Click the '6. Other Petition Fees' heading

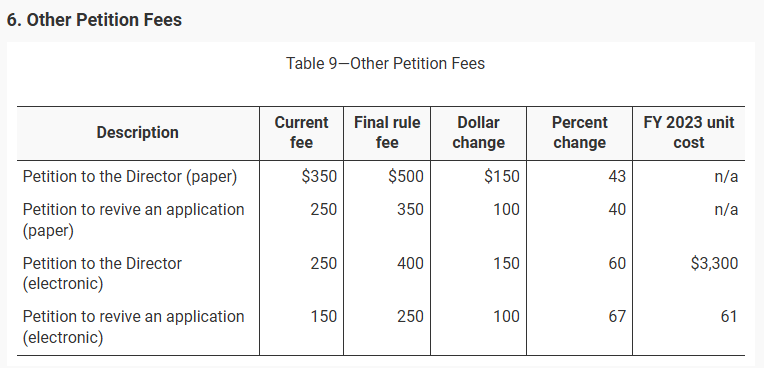(94, 20)
